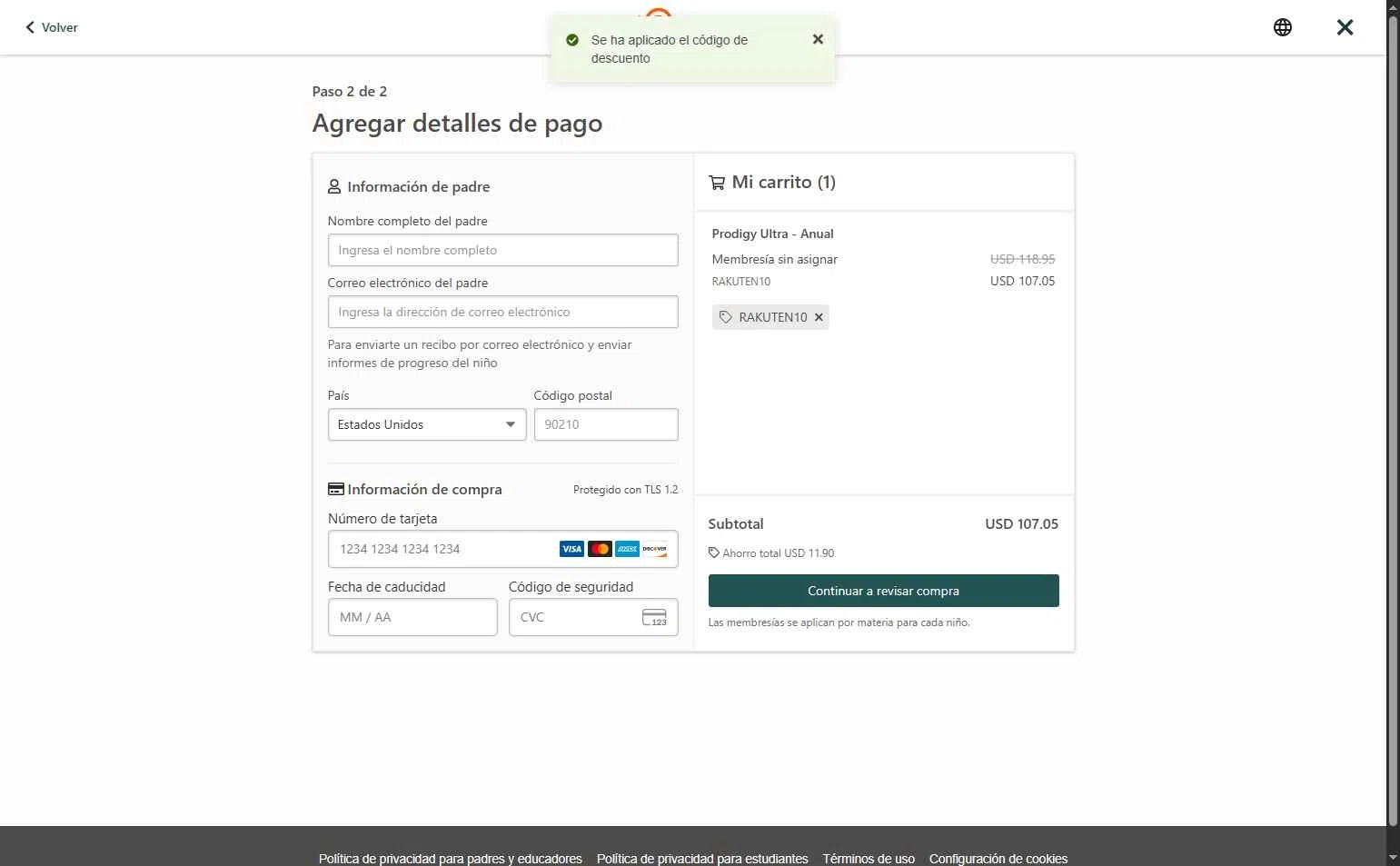1400x866 pixels.
Task: Click the Prodigy Ultra - Anual item title
Action: [772, 234]
